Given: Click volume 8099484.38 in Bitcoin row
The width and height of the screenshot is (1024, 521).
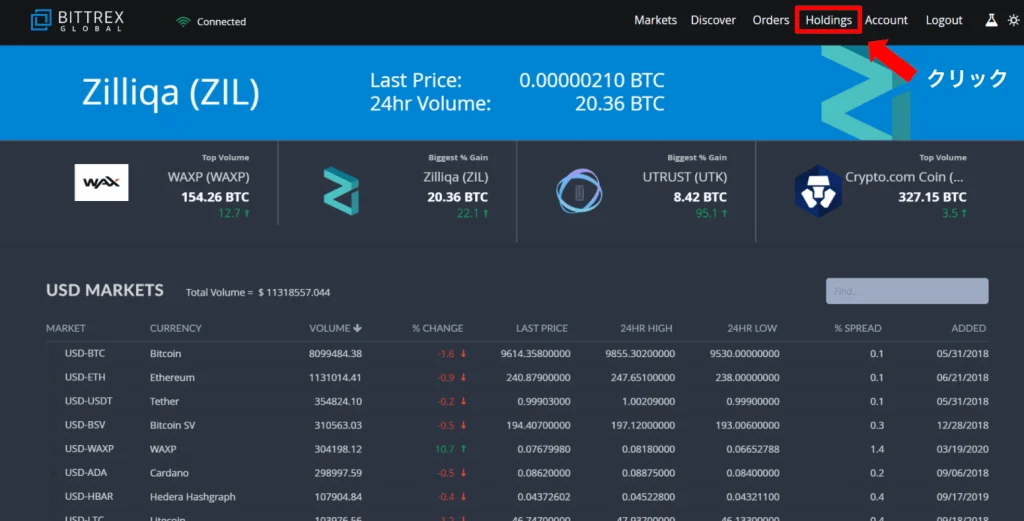Looking at the screenshot, I should click(x=335, y=353).
